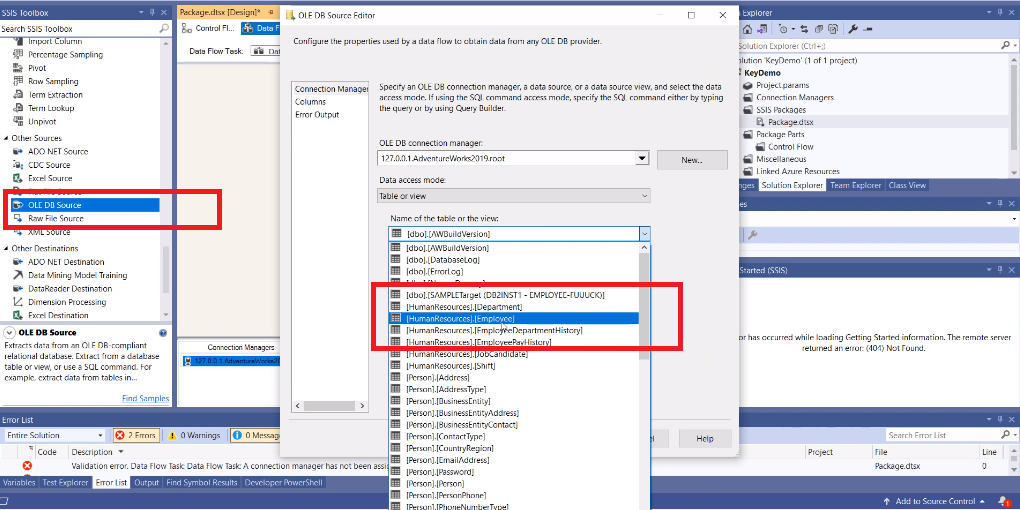Switch to the Class View tab
The image size is (1020, 510).
tap(907, 185)
